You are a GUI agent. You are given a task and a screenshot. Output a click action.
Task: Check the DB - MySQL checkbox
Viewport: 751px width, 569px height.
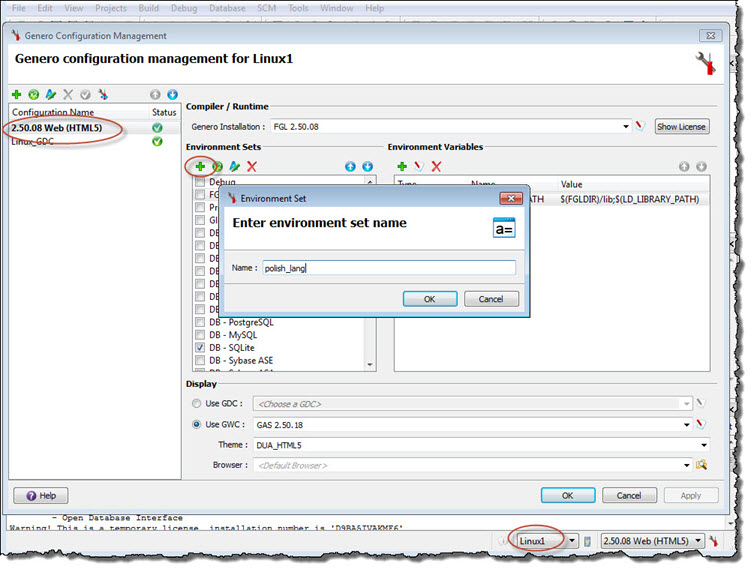tap(201, 335)
